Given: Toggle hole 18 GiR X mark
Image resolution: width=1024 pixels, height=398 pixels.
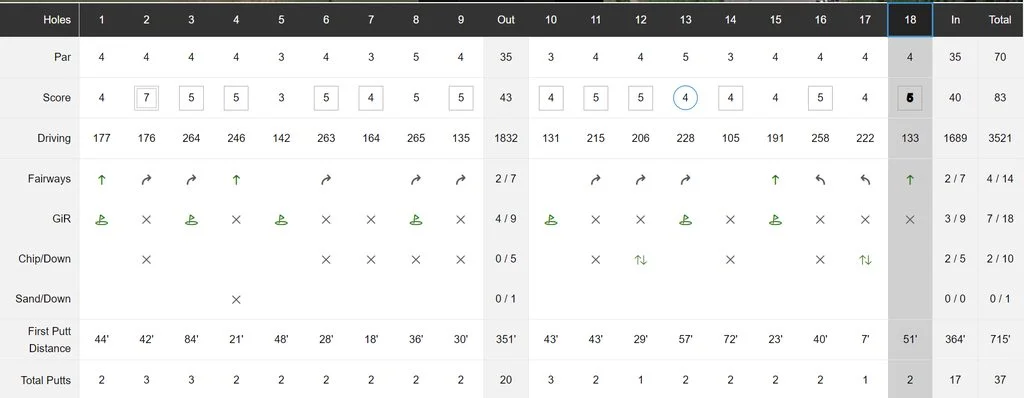Looking at the screenshot, I should click(910, 220).
